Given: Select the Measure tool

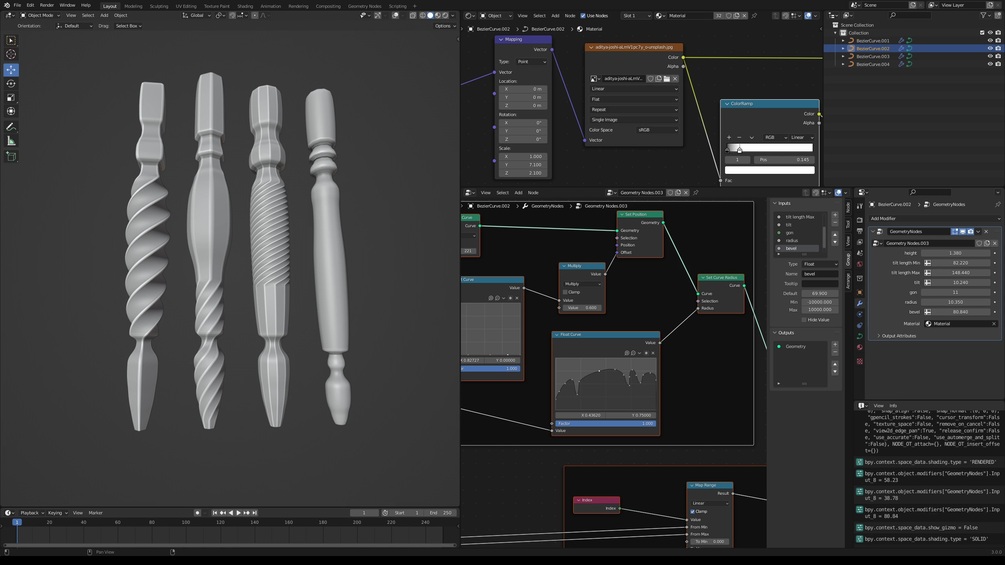Looking at the screenshot, I should coord(11,141).
